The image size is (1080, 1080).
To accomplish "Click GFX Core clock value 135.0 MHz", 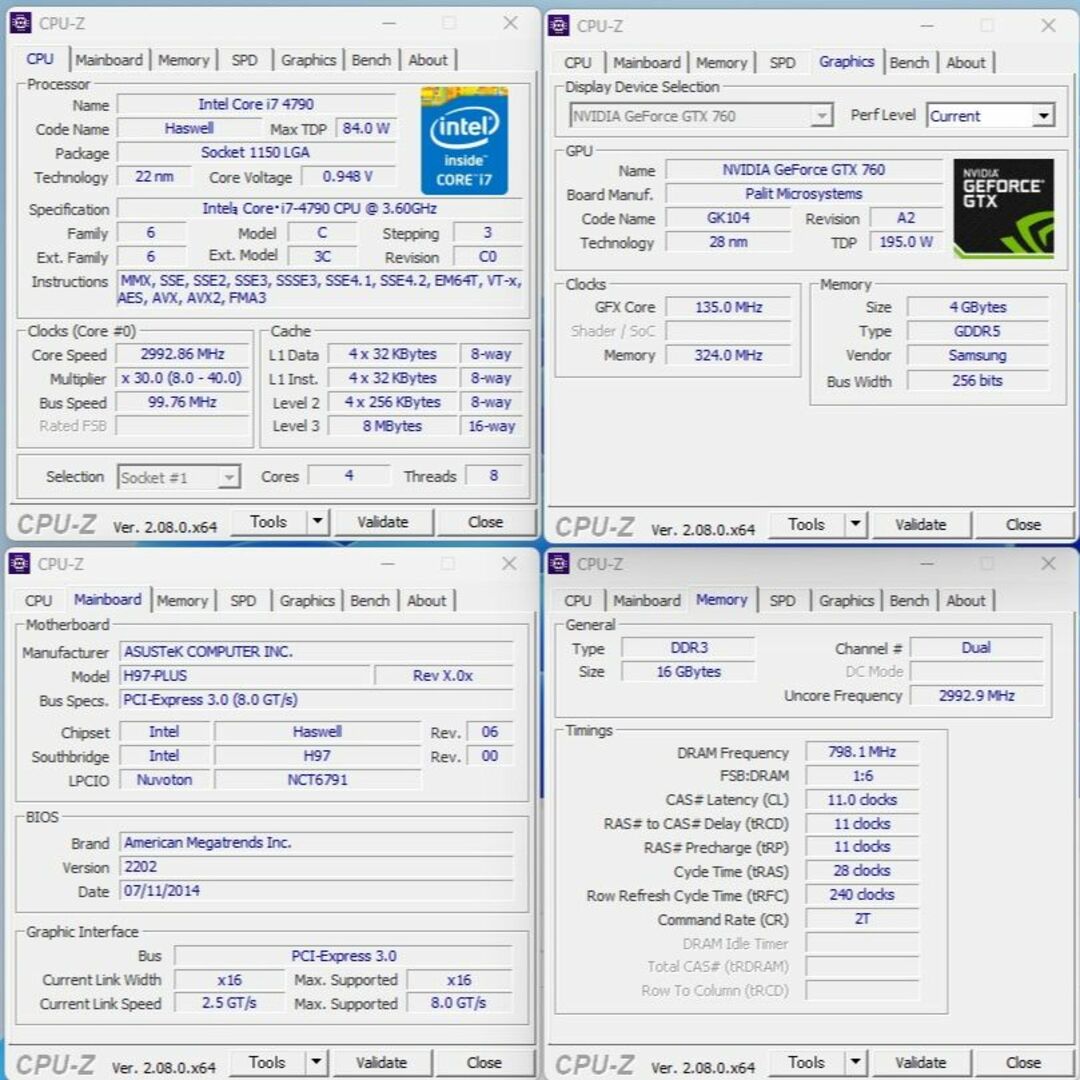I will click(729, 307).
